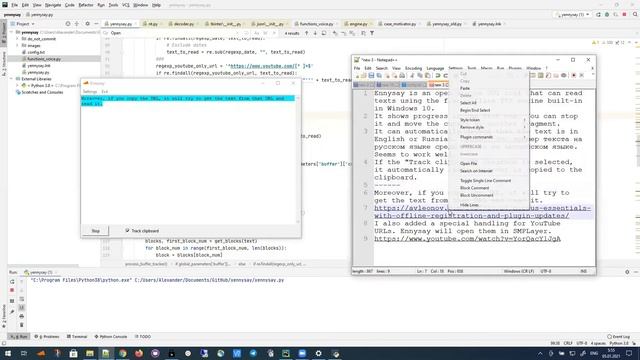This screenshot has width=640, height=360.
Task: Open PyCharm Navigate menu
Action: [x=53, y=5]
